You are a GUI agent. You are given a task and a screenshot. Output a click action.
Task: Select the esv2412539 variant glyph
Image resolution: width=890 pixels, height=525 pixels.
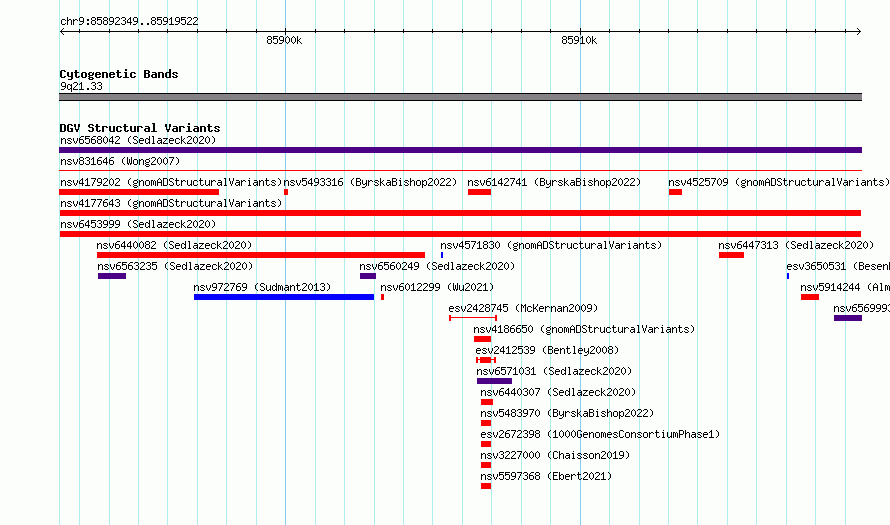point(486,360)
